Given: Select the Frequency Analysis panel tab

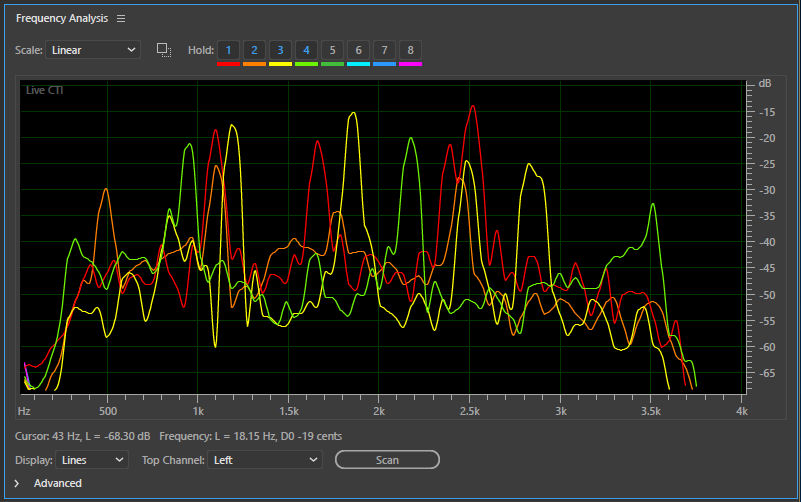Looking at the screenshot, I should coord(61,19).
